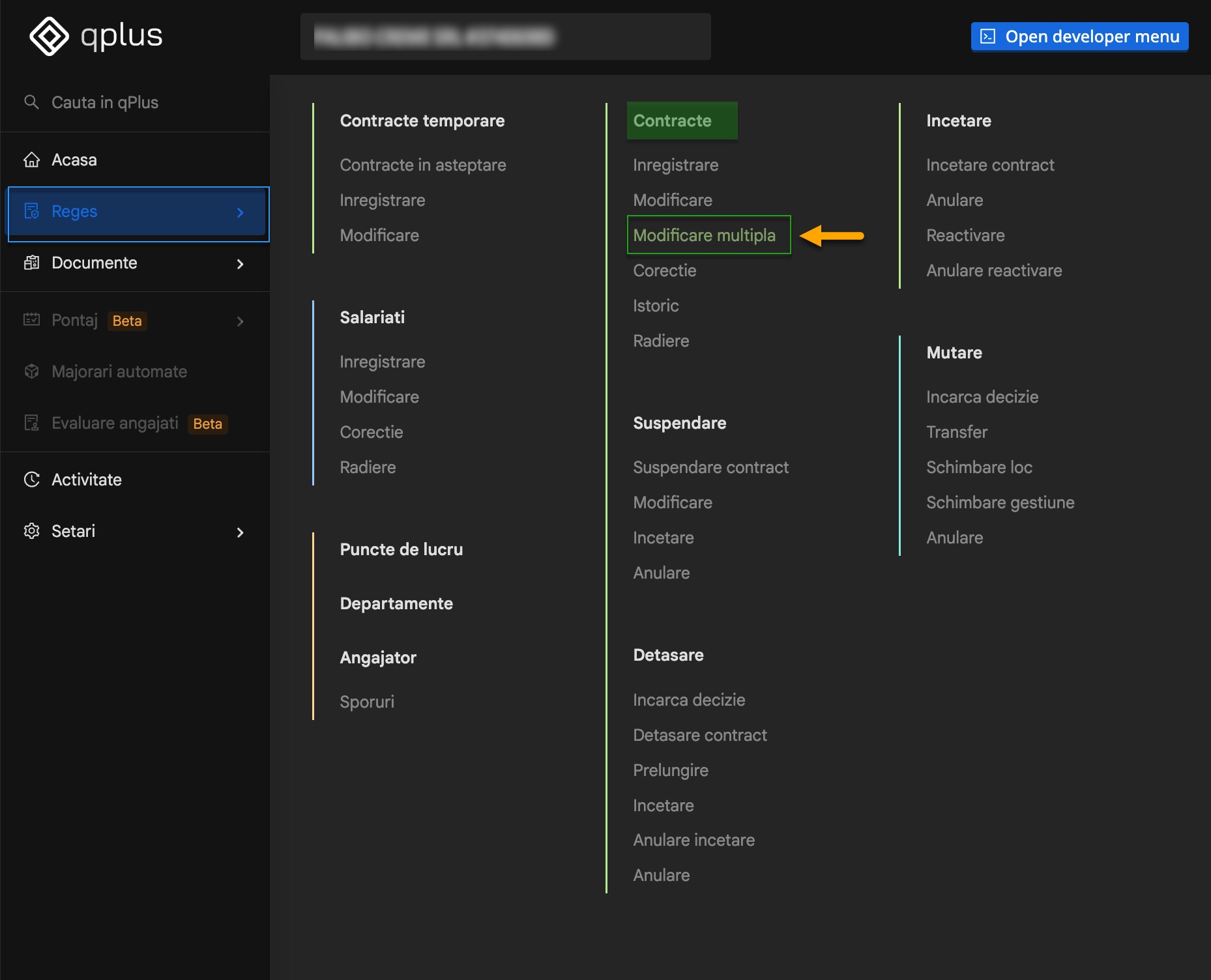
Task: Open Documente in the sidebar
Action: point(135,263)
